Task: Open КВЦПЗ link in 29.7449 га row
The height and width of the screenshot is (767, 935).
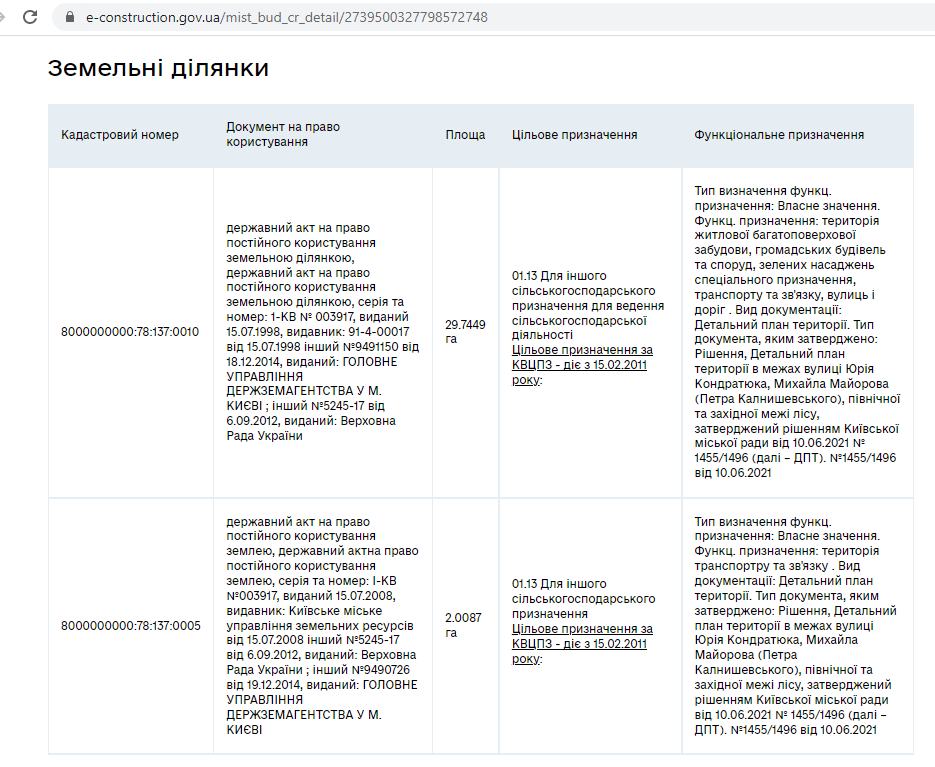Action: [x=581, y=365]
